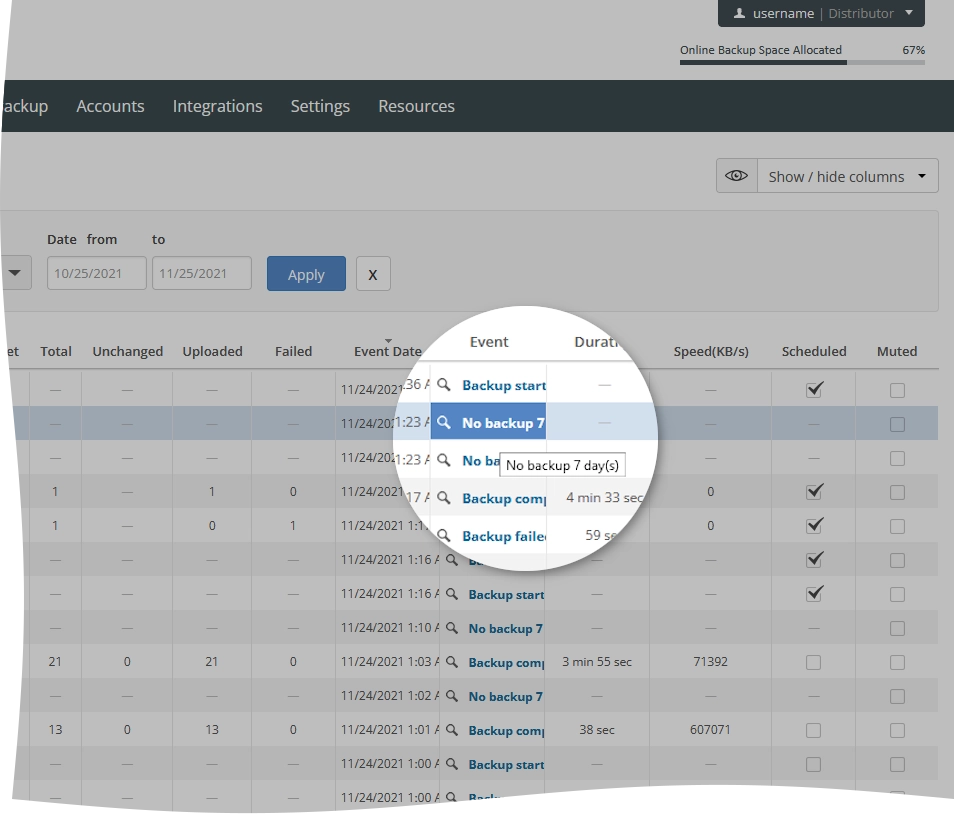The image size is (954, 814).
Task: Toggle Muted in the 71392 speed row
Action: (897, 662)
